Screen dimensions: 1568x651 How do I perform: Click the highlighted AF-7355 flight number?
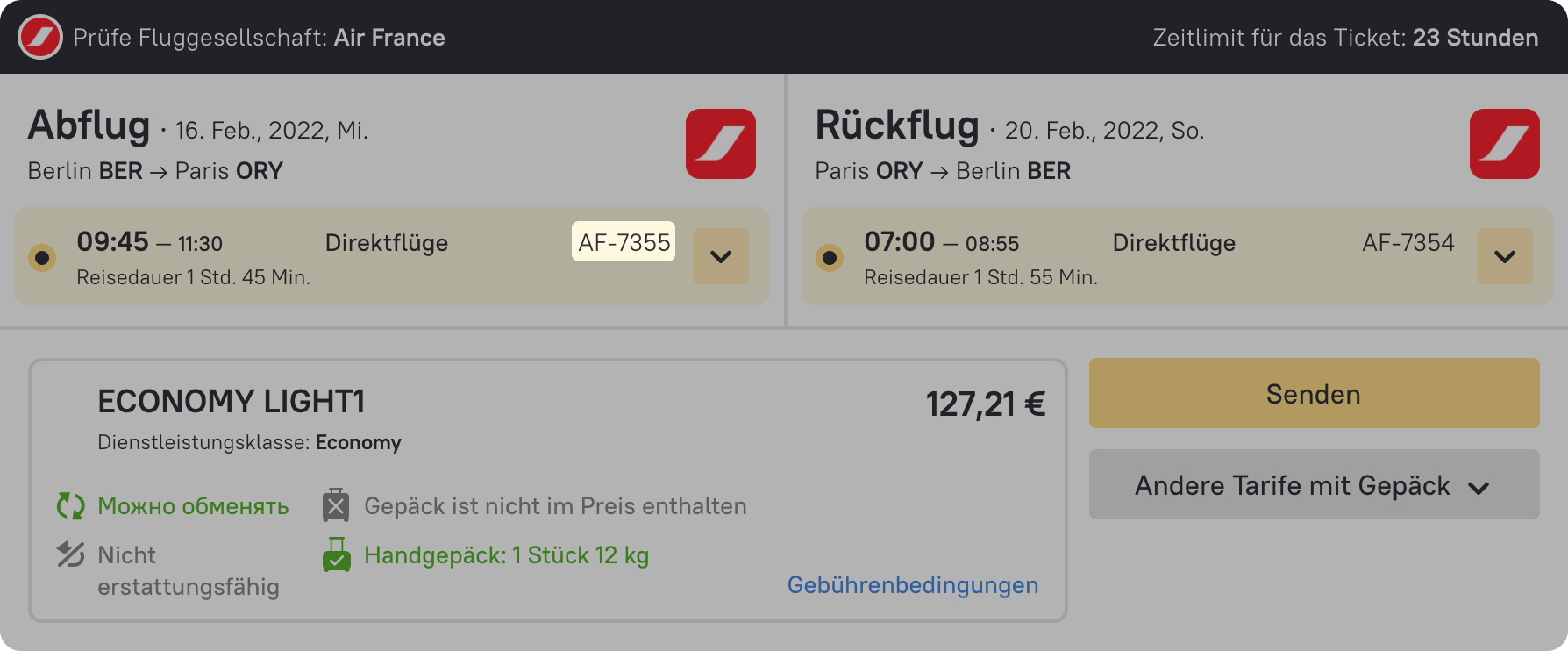pyautogui.click(x=624, y=242)
